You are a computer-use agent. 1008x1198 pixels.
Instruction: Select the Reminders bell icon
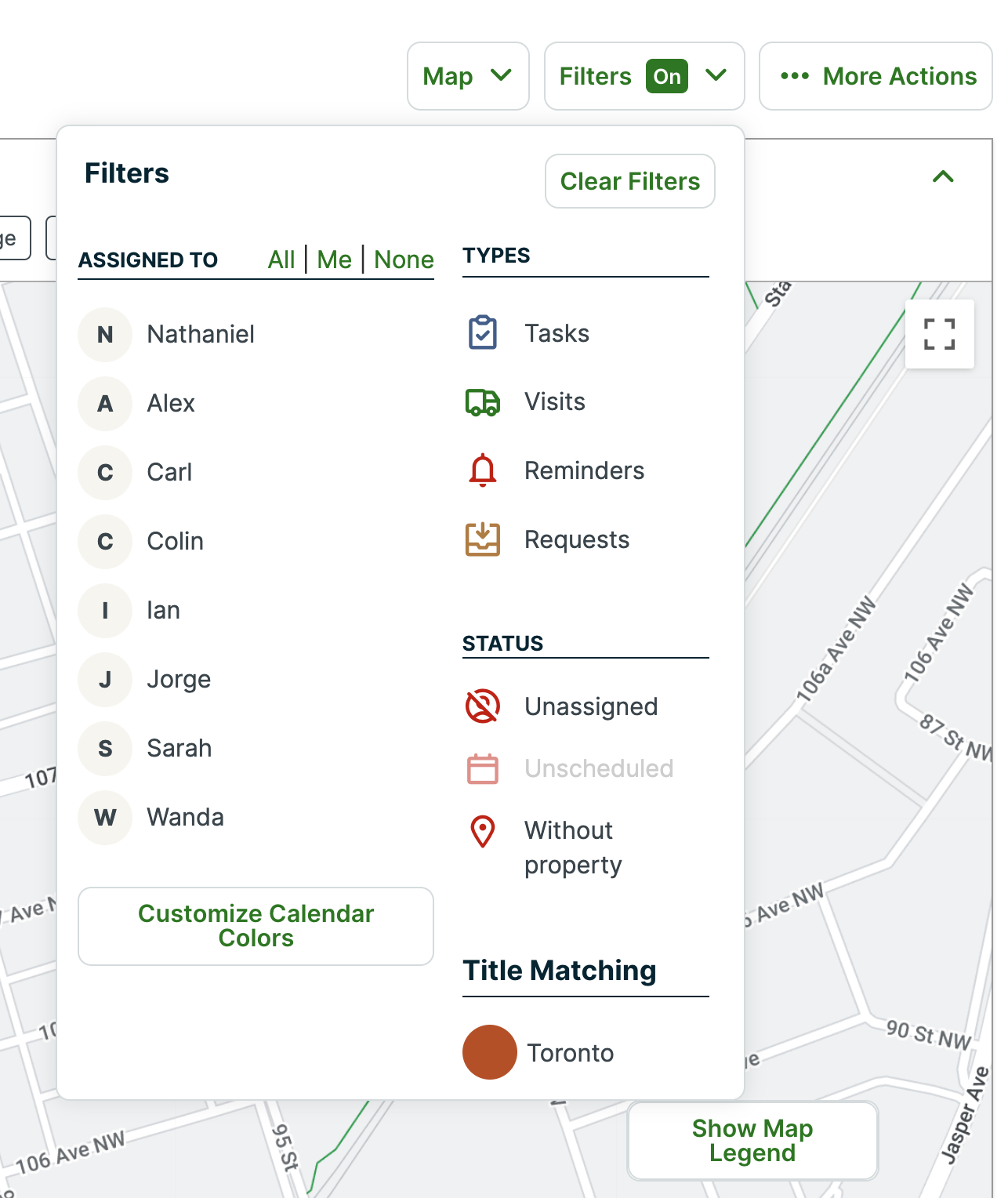(483, 470)
